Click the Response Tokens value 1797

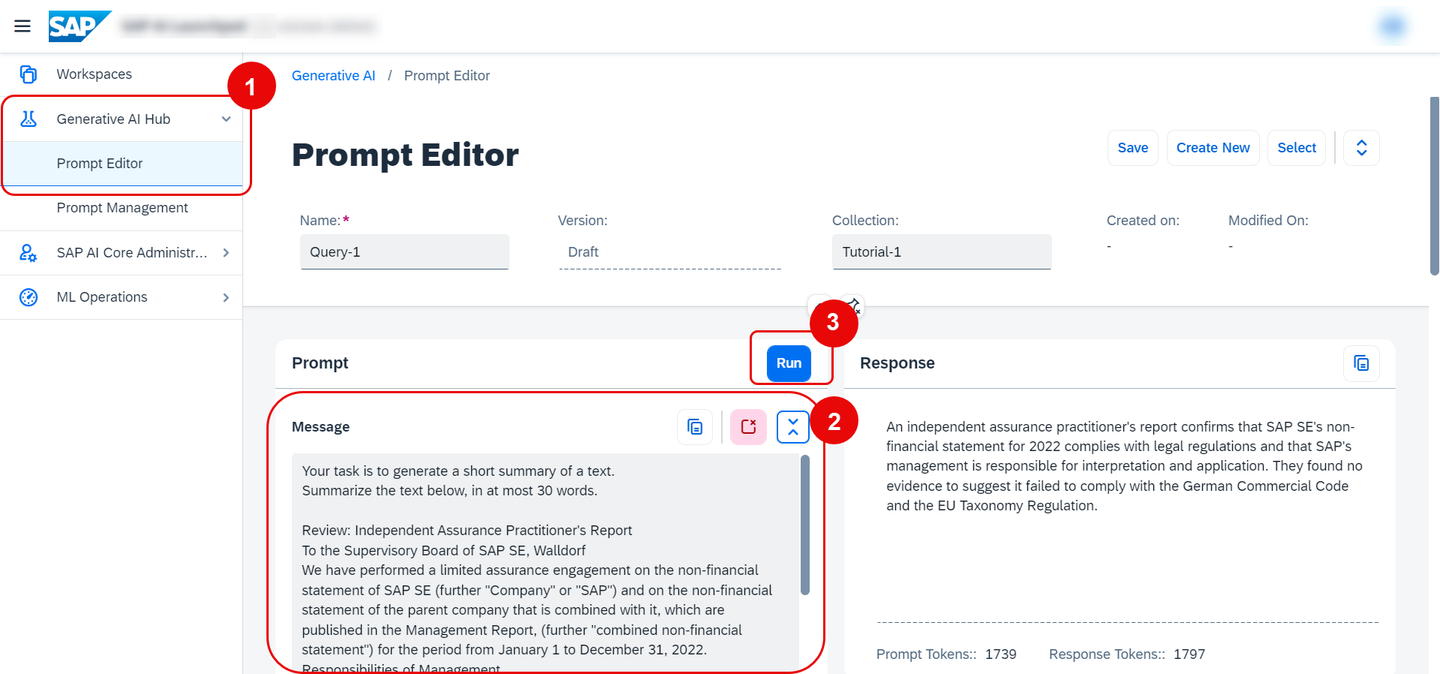coord(1189,654)
